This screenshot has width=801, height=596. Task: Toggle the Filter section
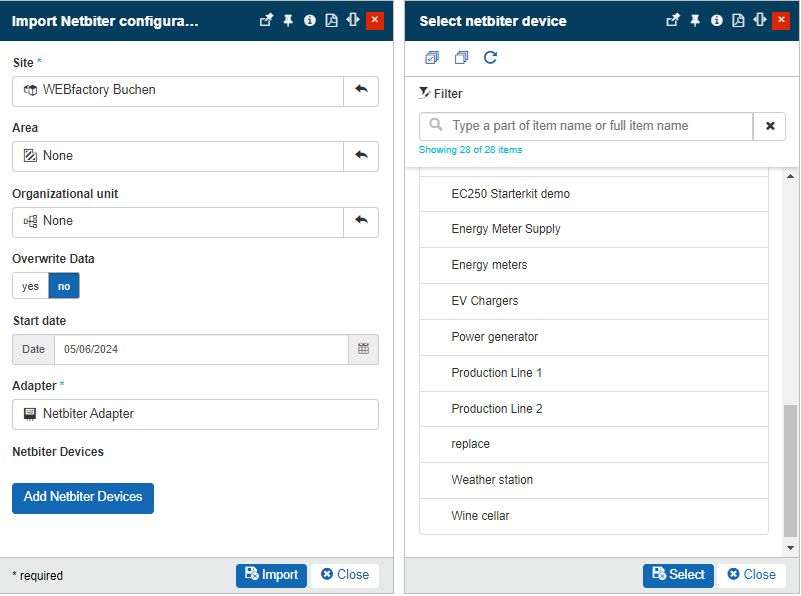(441, 93)
